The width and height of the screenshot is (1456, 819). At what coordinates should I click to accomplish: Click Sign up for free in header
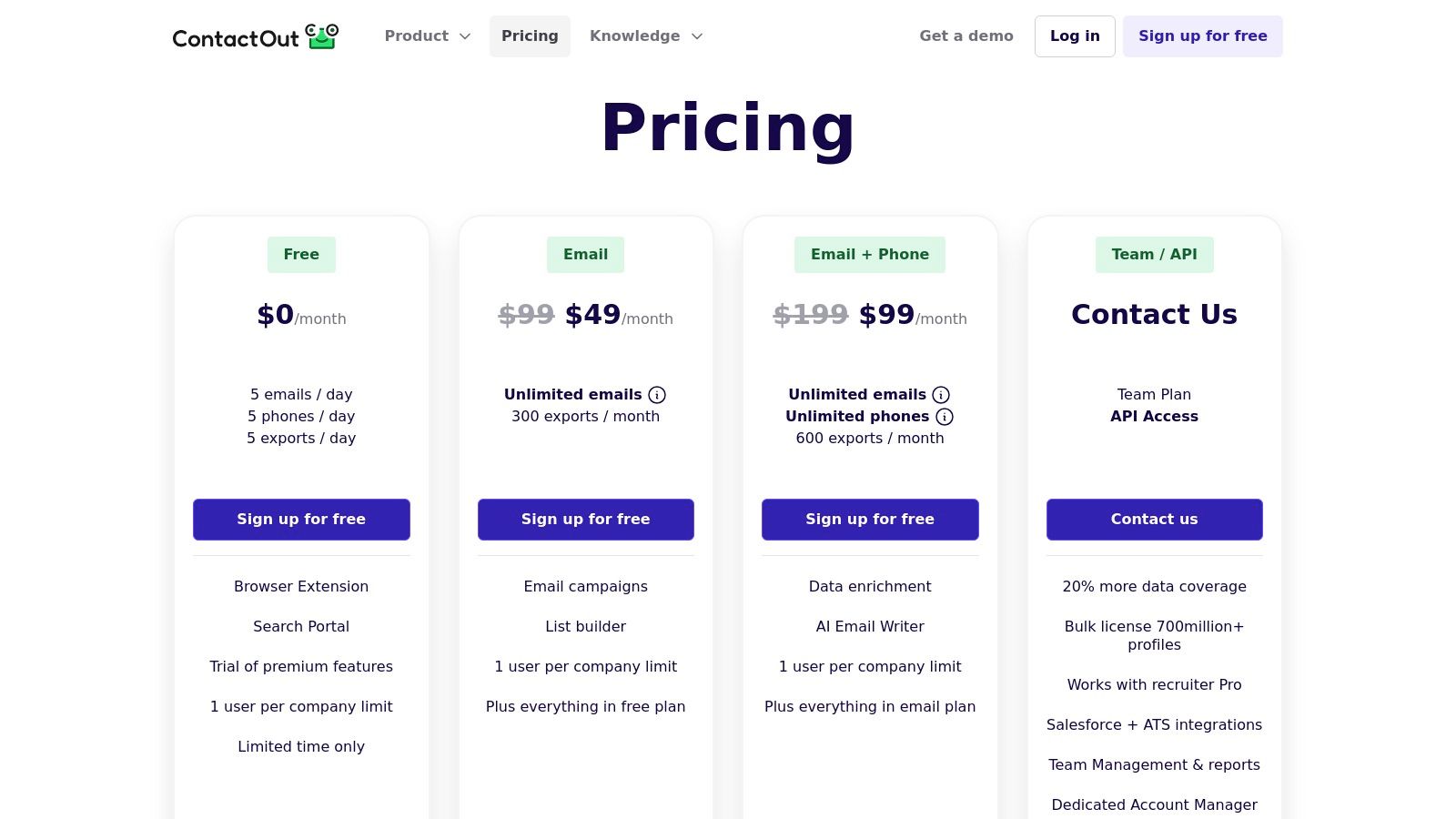[1202, 36]
